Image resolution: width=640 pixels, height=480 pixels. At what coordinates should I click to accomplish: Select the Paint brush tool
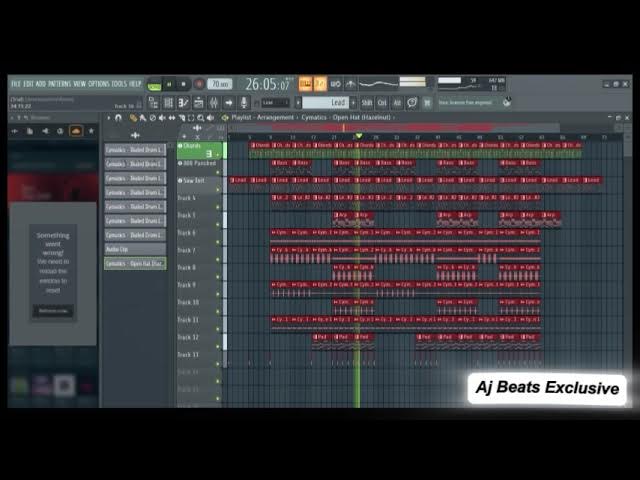coord(142,118)
